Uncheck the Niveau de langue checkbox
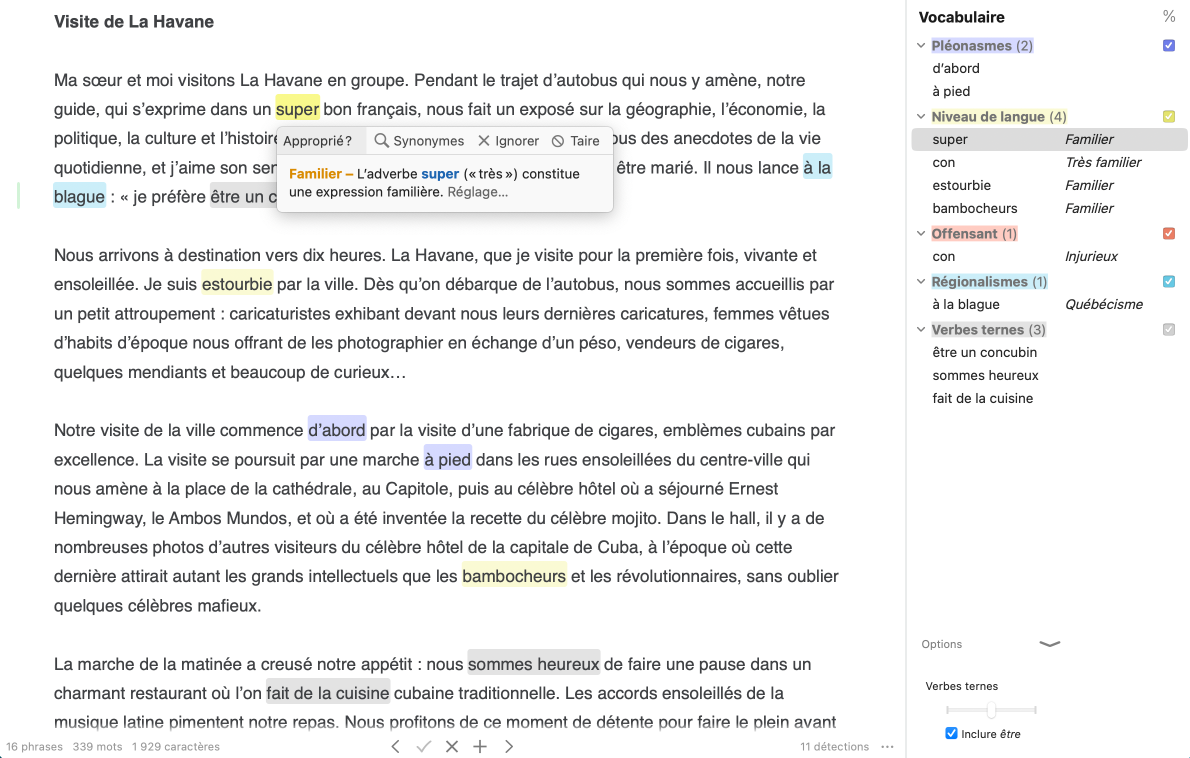This screenshot has width=1190, height=758. coord(1169,116)
